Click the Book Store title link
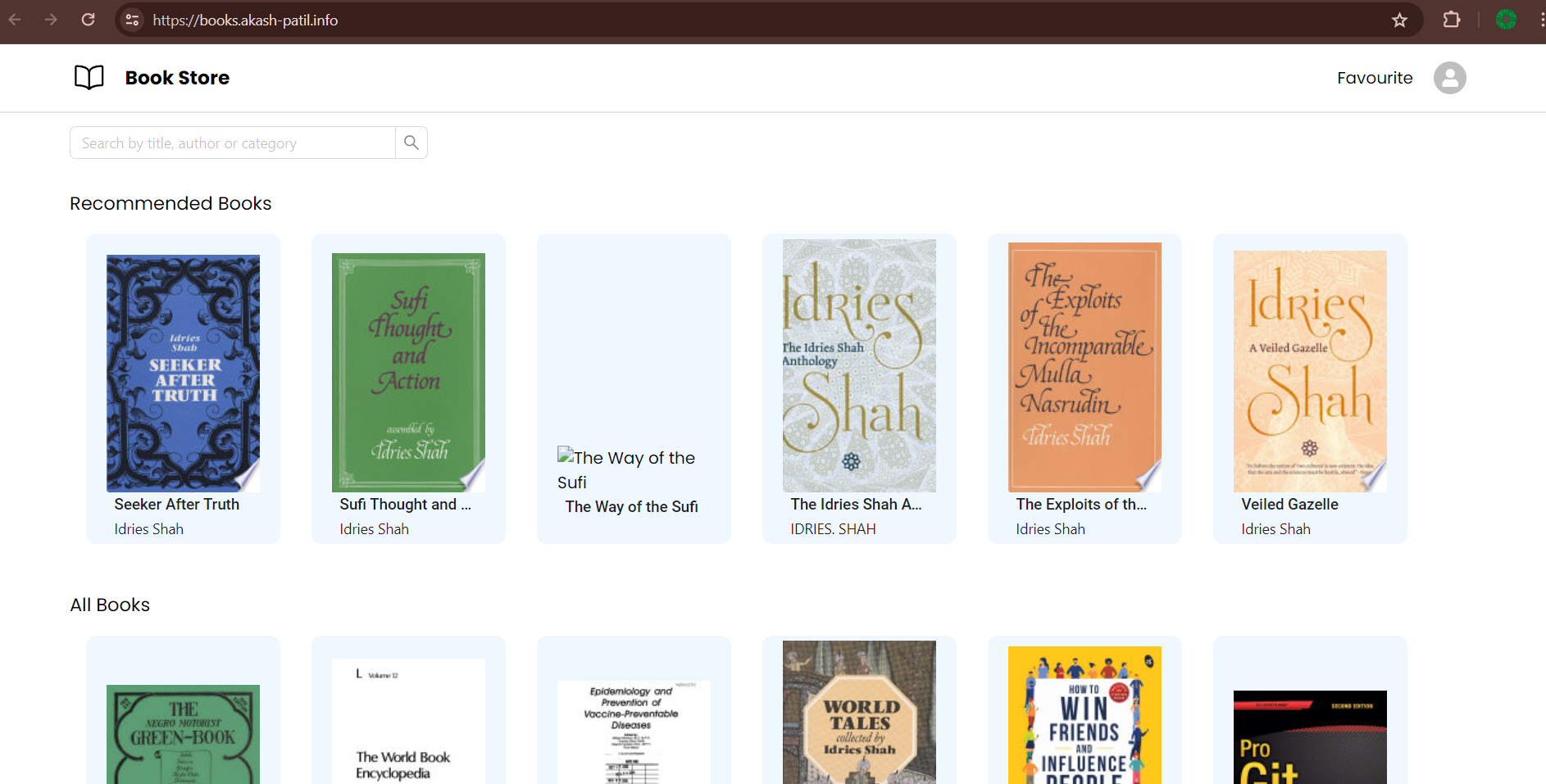Viewport: 1546px width, 784px height. [x=177, y=78]
